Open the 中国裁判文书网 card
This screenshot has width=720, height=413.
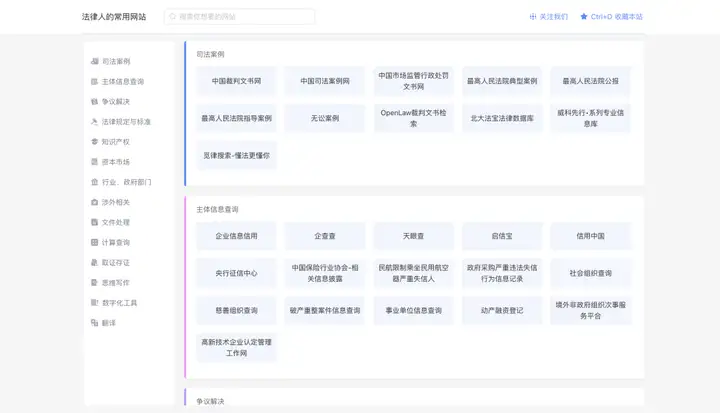pos(236,81)
